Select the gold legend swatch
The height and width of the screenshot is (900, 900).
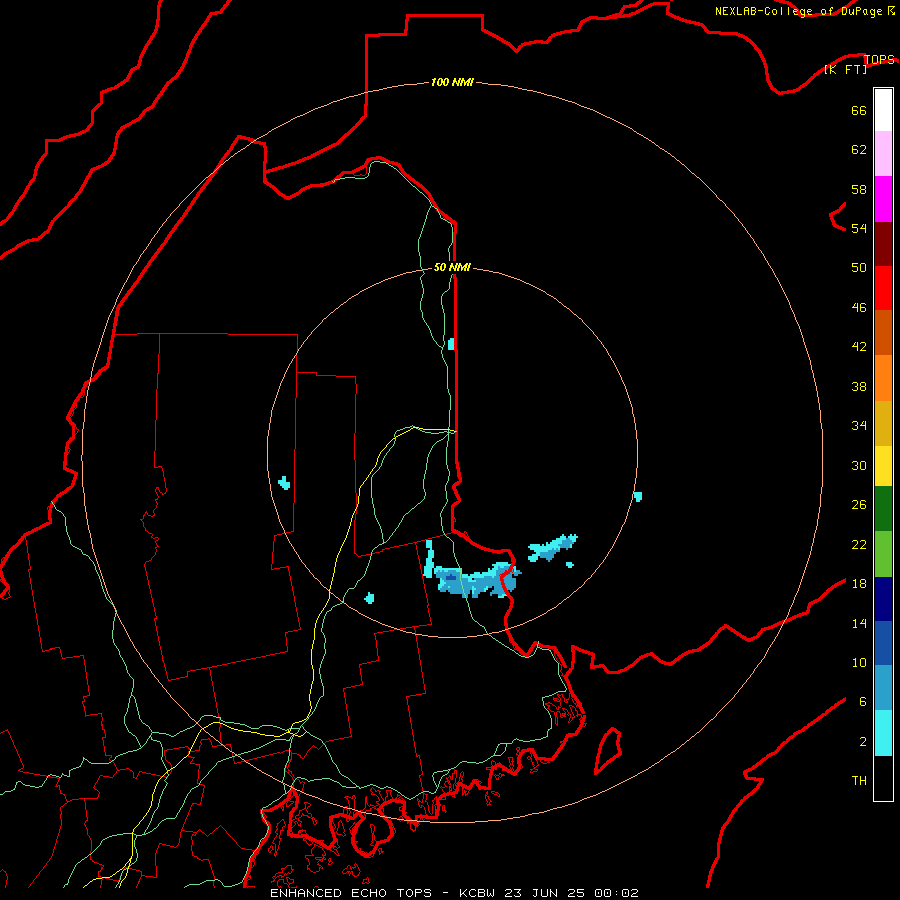(883, 423)
